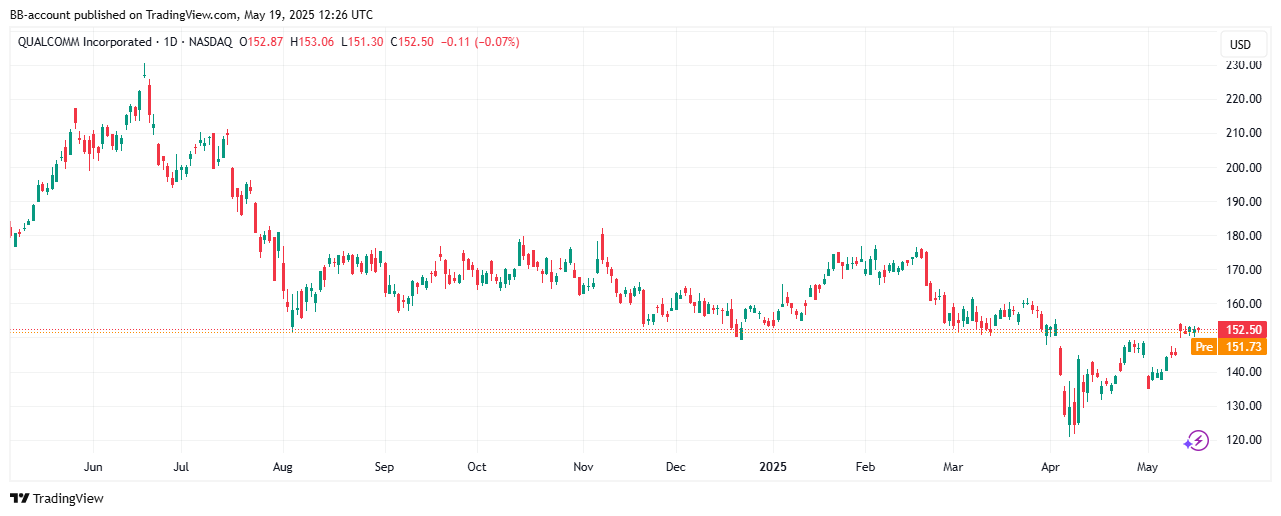The width and height of the screenshot is (1281, 516).
Task: Click the L151.30 low value
Action: (362, 42)
